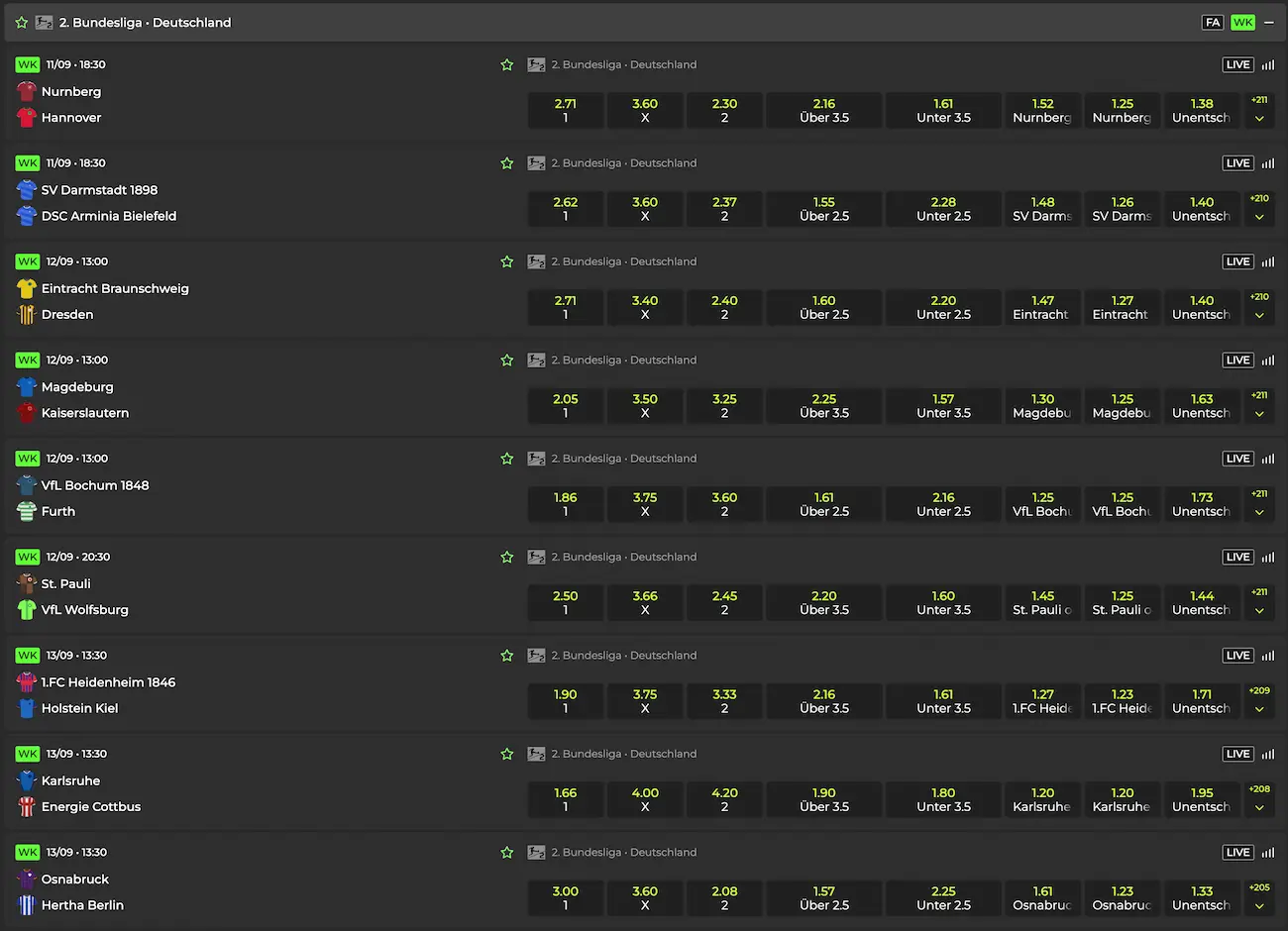Expand +211 more markets for Magdeburg vs Kaiserslautern
The height and width of the screenshot is (931, 1288).
[x=1259, y=405]
